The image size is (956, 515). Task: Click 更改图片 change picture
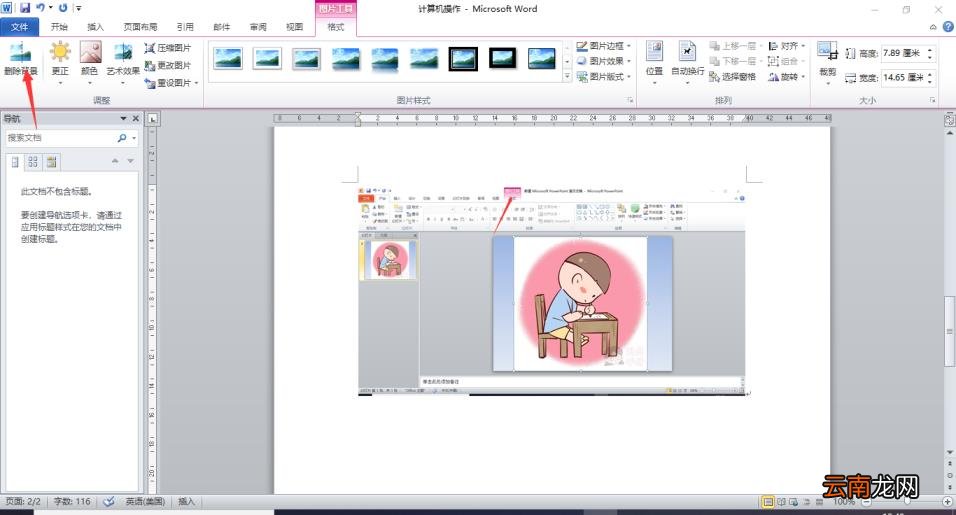point(168,65)
